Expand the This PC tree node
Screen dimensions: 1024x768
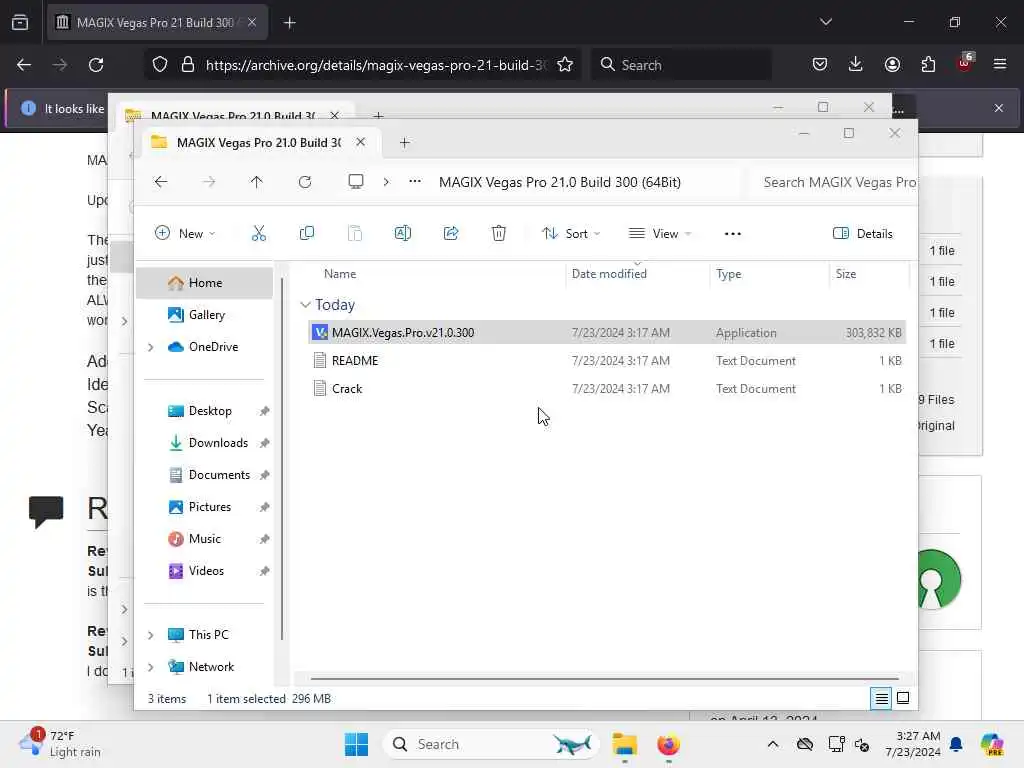click(151, 635)
